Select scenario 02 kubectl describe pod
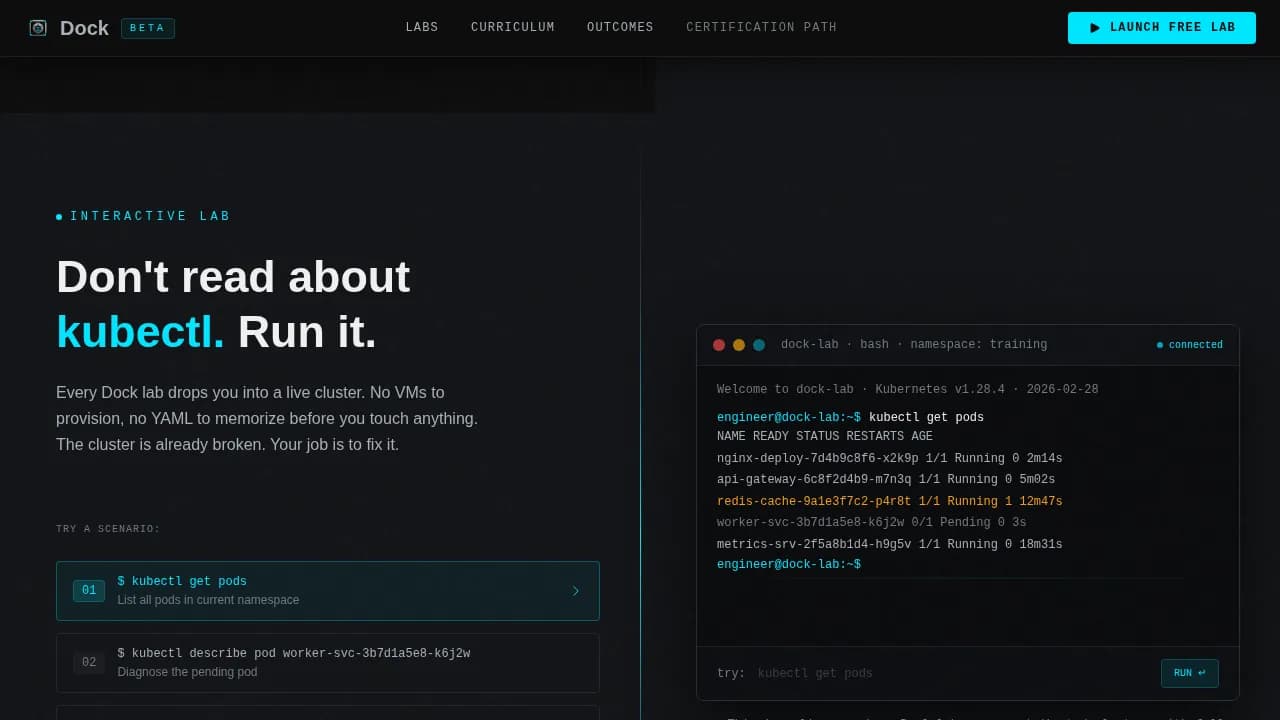Image resolution: width=1280 pixels, height=720 pixels. (328, 663)
